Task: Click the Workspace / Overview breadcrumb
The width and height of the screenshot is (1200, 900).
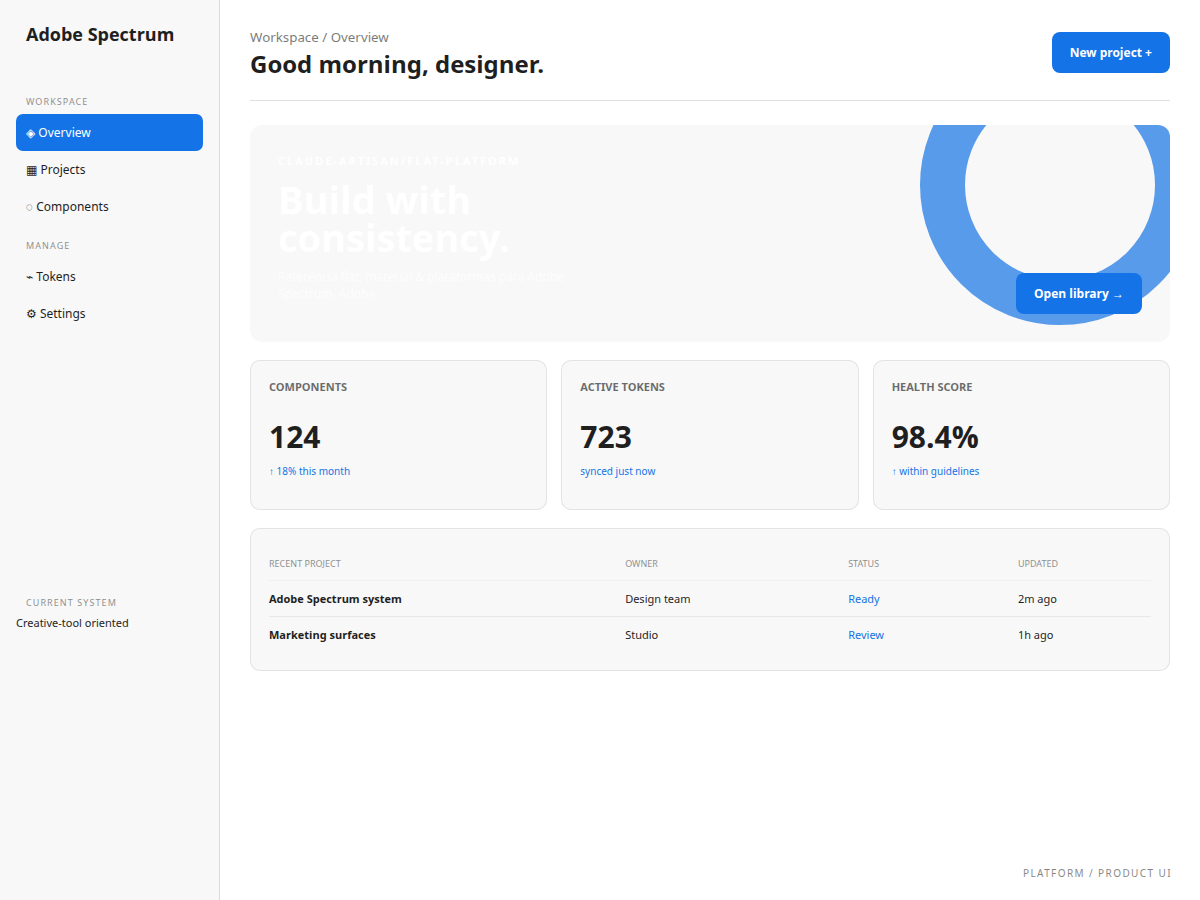Action: pyautogui.click(x=319, y=37)
